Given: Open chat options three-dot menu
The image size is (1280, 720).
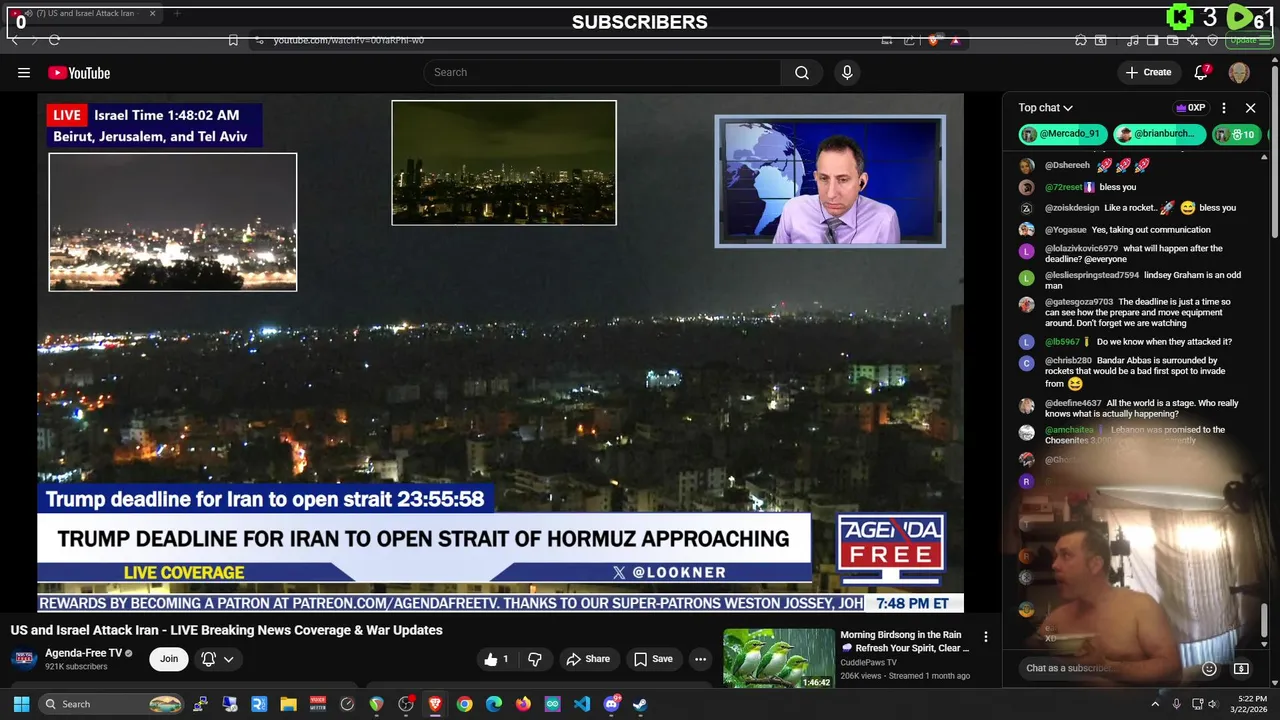Looking at the screenshot, I should (x=1224, y=108).
